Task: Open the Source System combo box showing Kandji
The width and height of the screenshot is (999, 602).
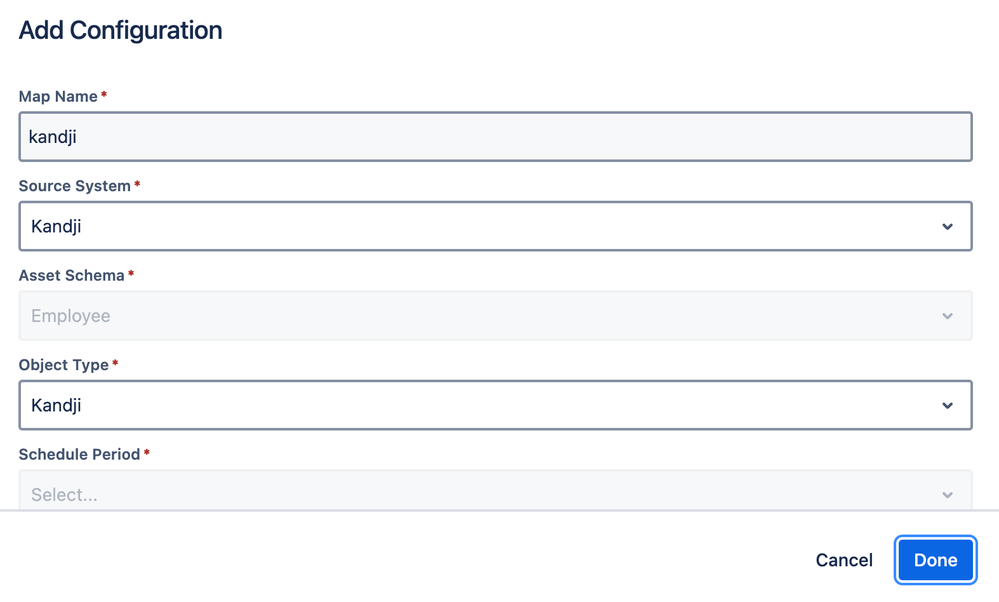Action: [480, 227]
